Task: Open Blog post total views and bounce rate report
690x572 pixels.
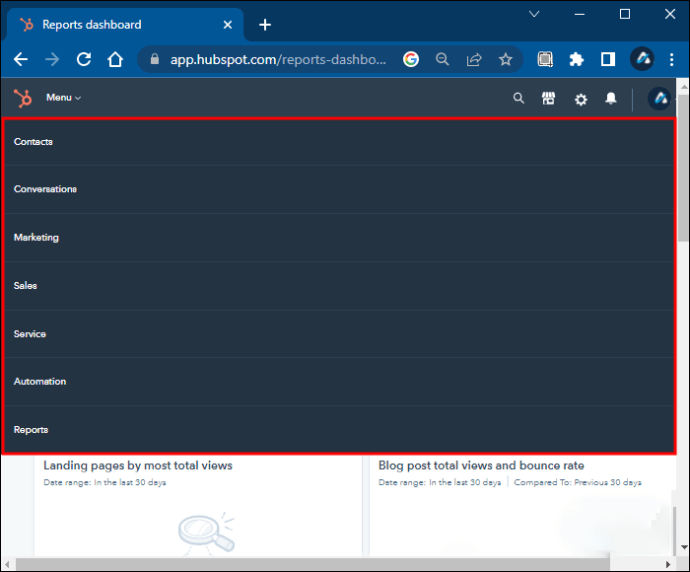Action: pos(481,466)
